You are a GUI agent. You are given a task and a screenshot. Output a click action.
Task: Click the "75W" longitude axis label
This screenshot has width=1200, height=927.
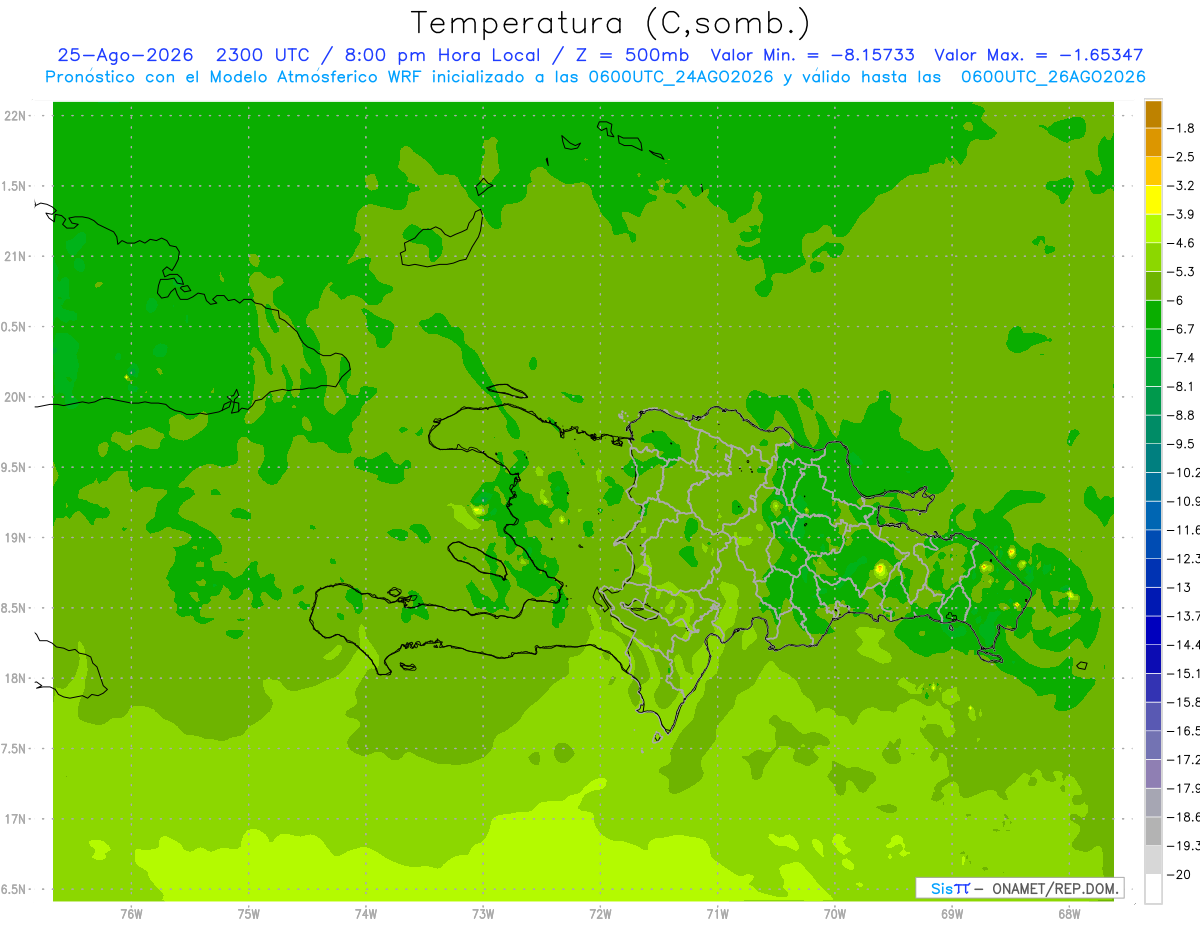click(x=248, y=913)
